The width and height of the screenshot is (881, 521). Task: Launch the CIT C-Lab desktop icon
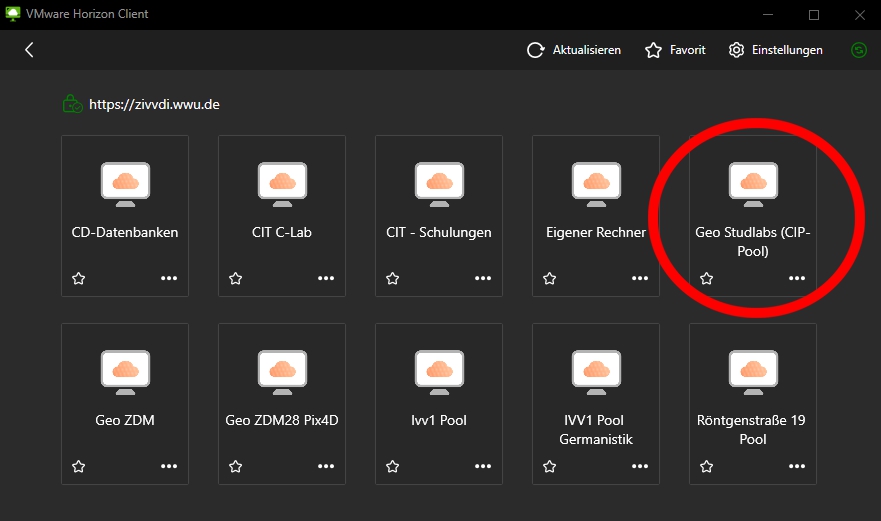(282, 184)
